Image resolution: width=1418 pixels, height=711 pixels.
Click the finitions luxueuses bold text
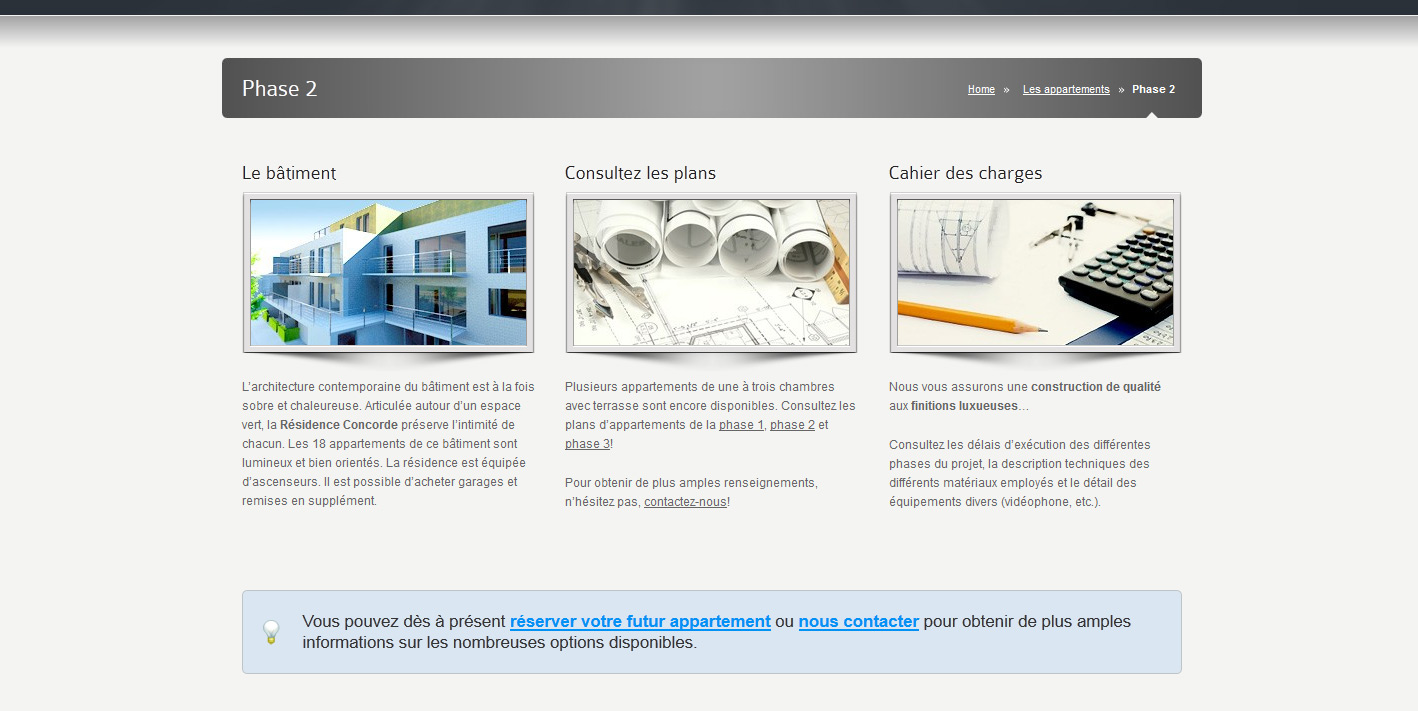point(964,406)
